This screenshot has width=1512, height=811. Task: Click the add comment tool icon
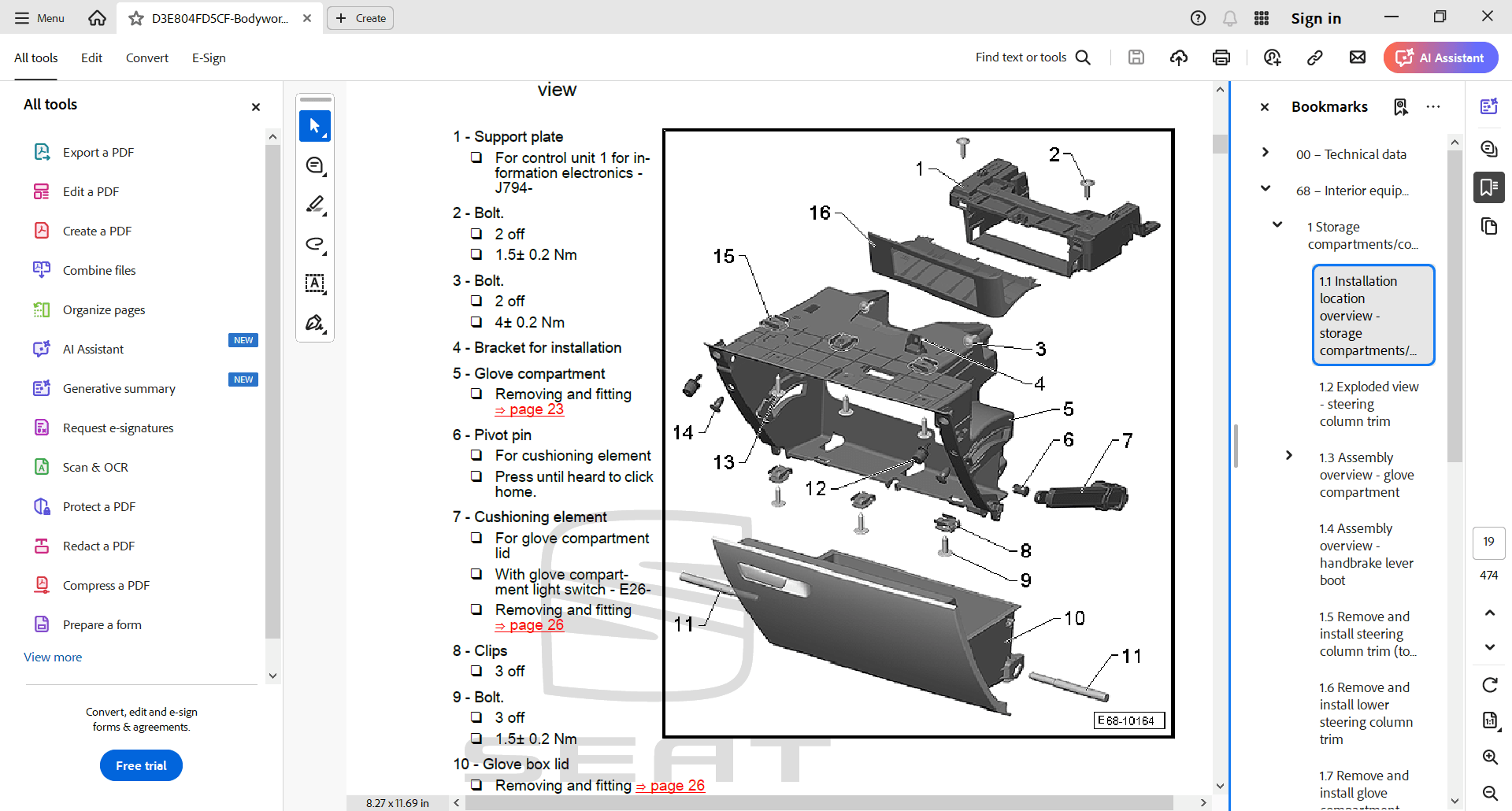pyautogui.click(x=315, y=166)
